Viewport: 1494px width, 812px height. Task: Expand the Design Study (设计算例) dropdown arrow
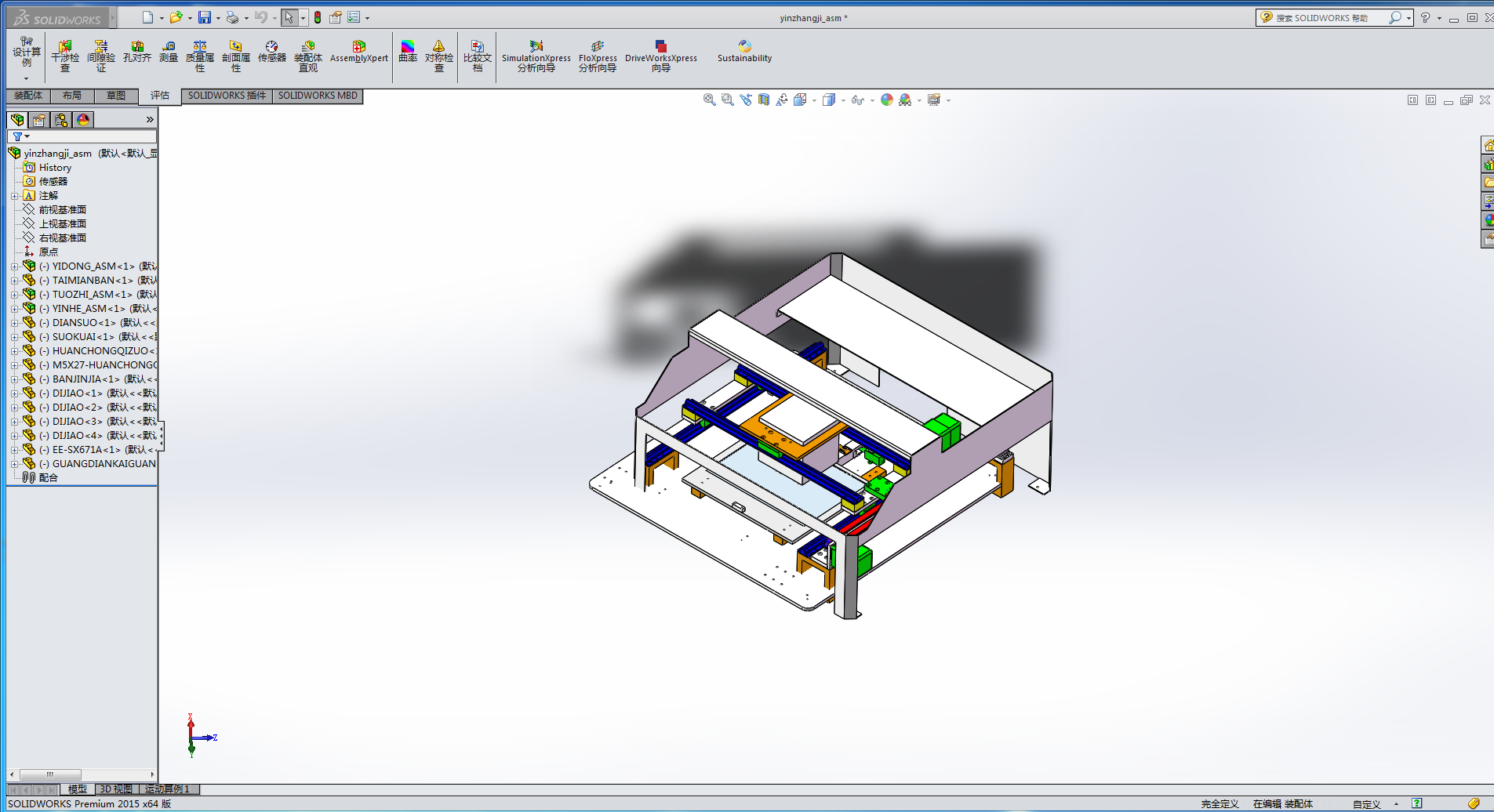tap(26, 78)
